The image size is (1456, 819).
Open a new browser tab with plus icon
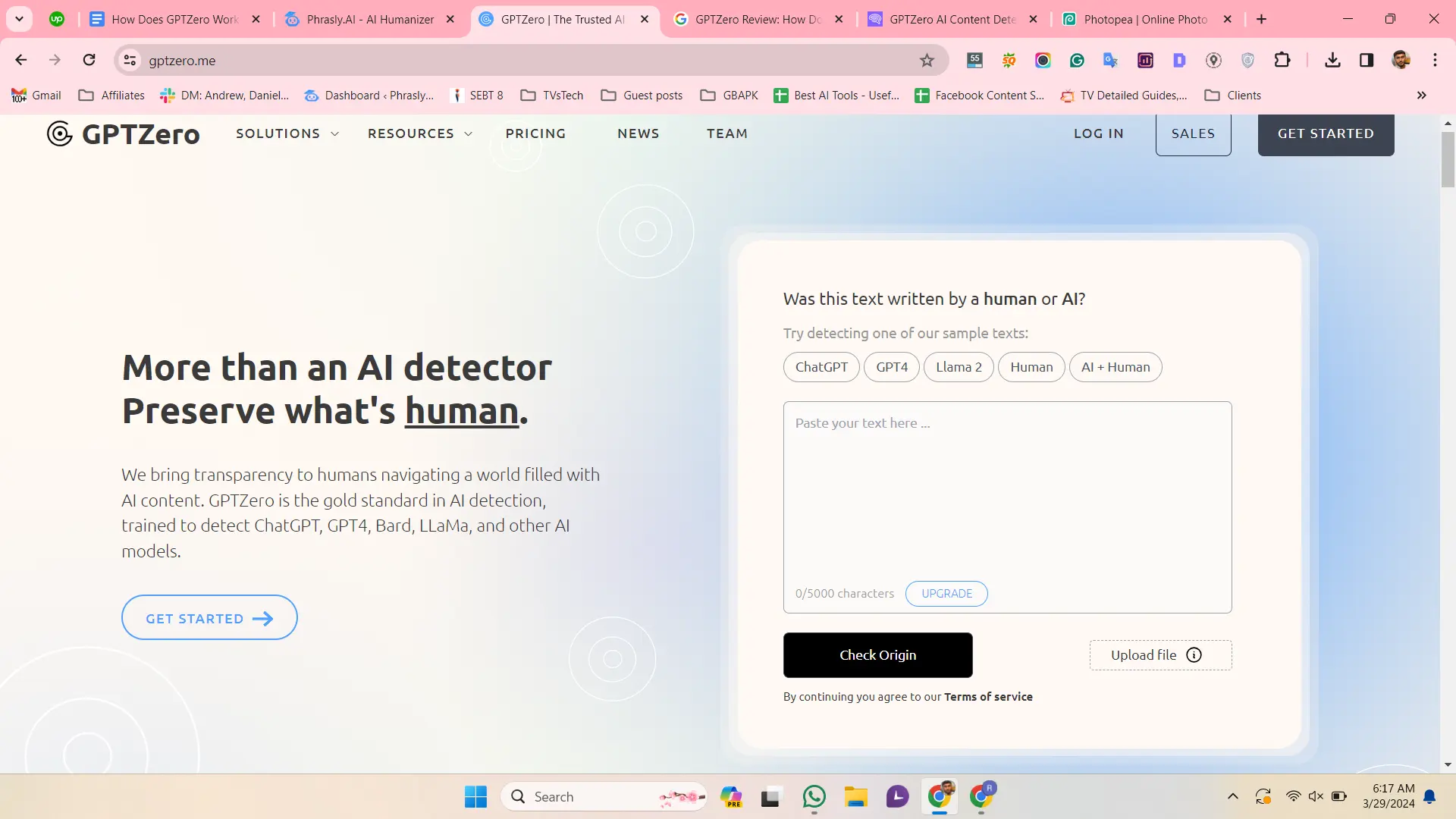pyautogui.click(x=1262, y=19)
